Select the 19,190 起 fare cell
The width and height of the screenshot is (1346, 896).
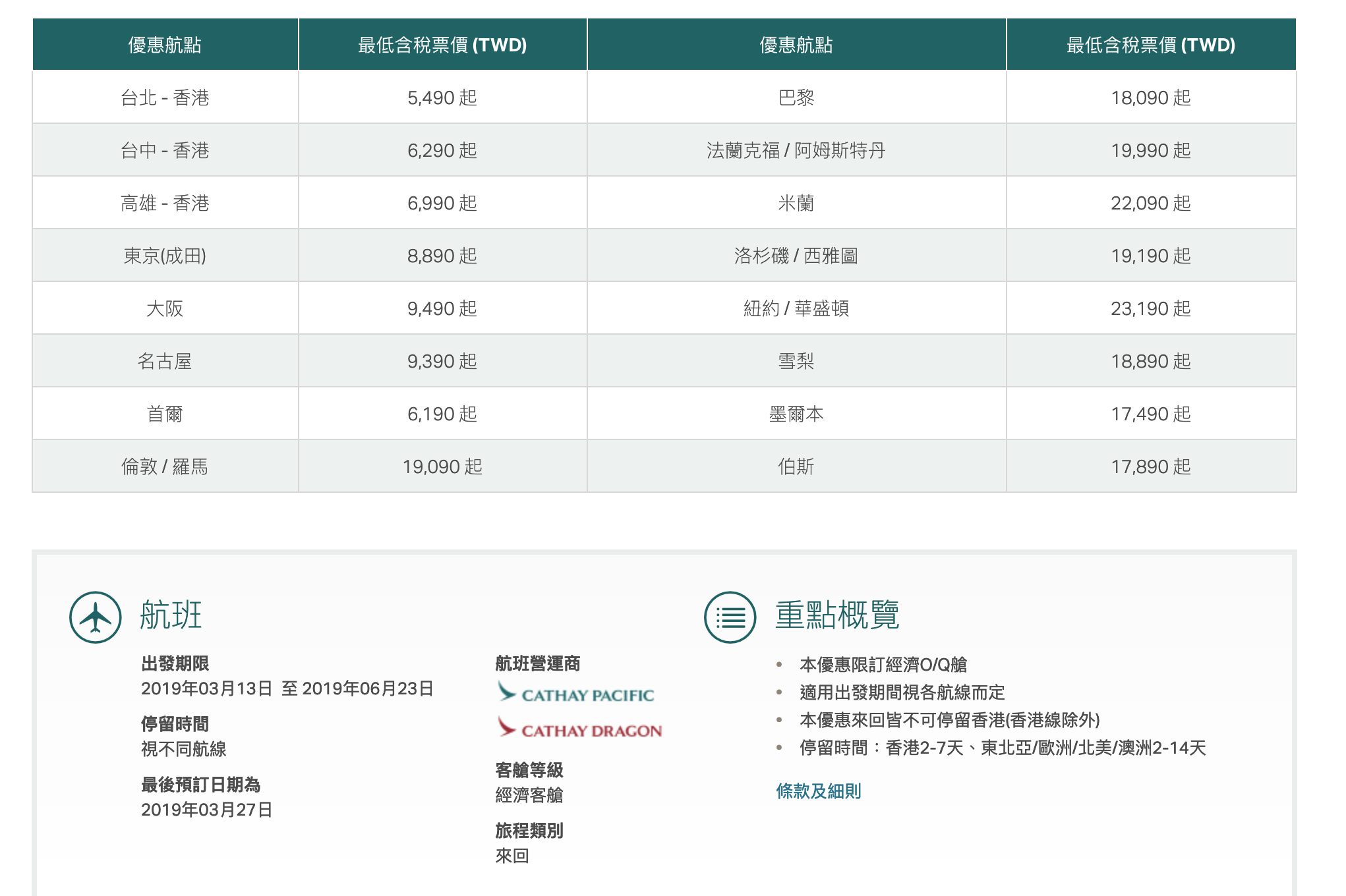(x=1151, y=256)
